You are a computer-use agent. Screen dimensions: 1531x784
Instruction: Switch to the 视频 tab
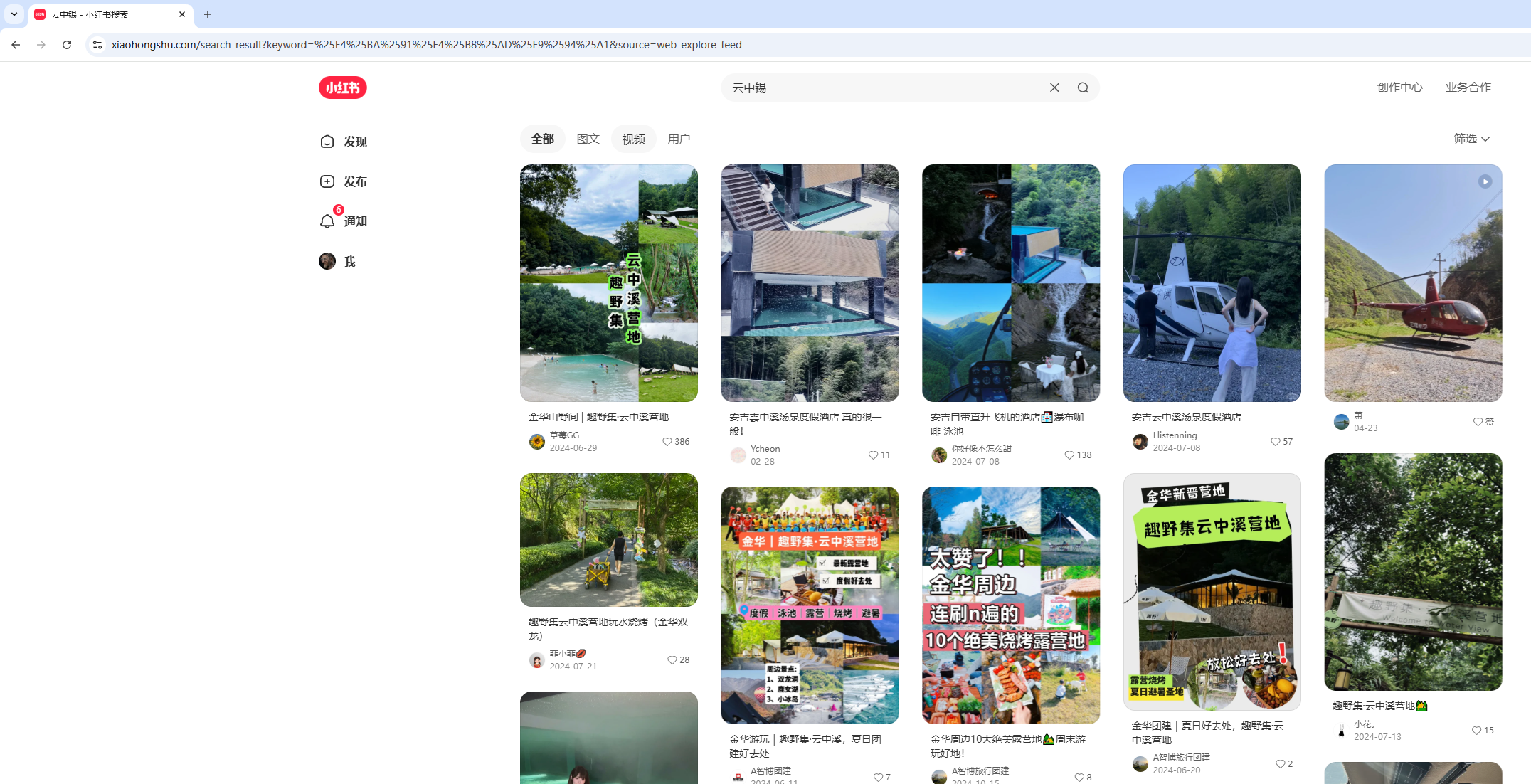tap(633, 139)
